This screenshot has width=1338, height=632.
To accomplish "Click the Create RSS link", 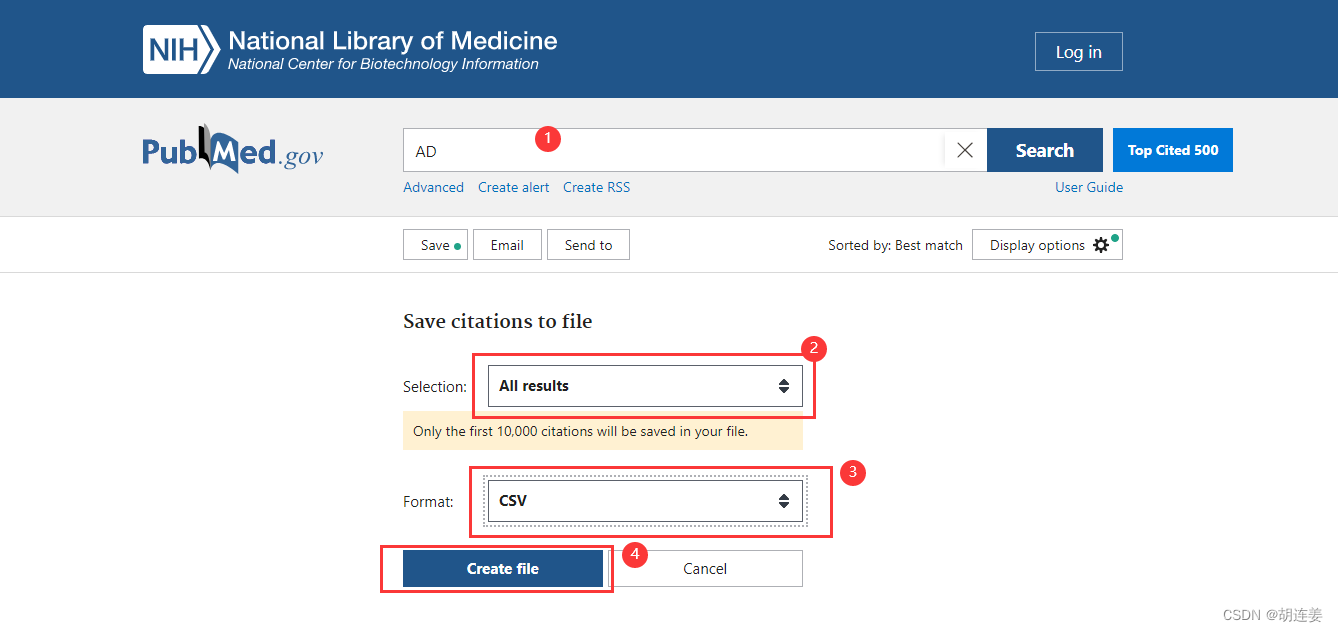I will pyautogui.click(x=596, y=187).
